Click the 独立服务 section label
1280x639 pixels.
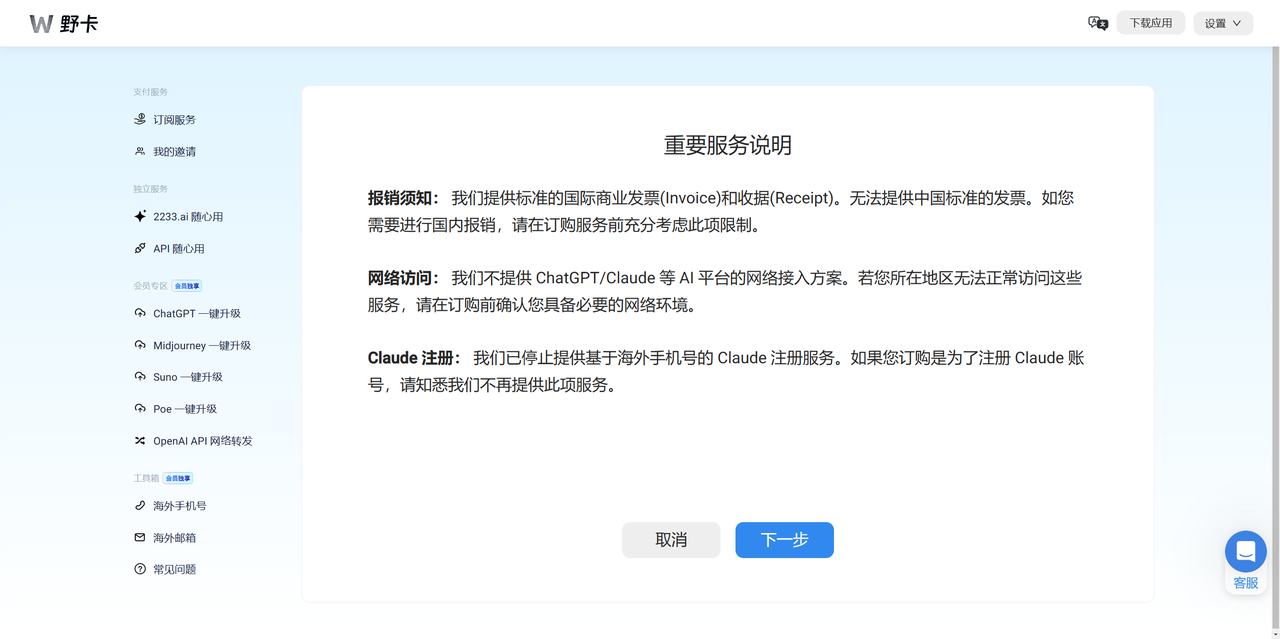click(151, 189)
